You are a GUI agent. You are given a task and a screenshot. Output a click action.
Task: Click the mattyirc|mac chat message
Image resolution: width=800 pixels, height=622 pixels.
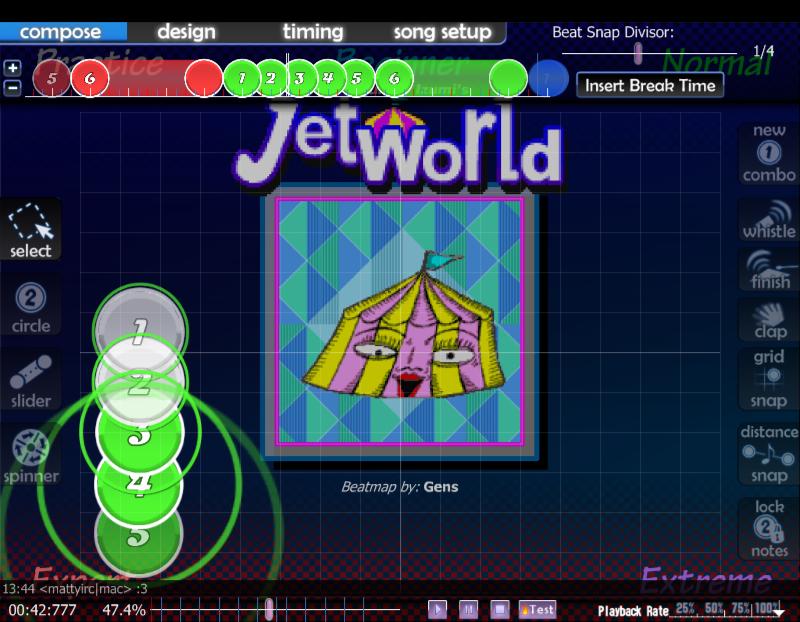[75, 588]
